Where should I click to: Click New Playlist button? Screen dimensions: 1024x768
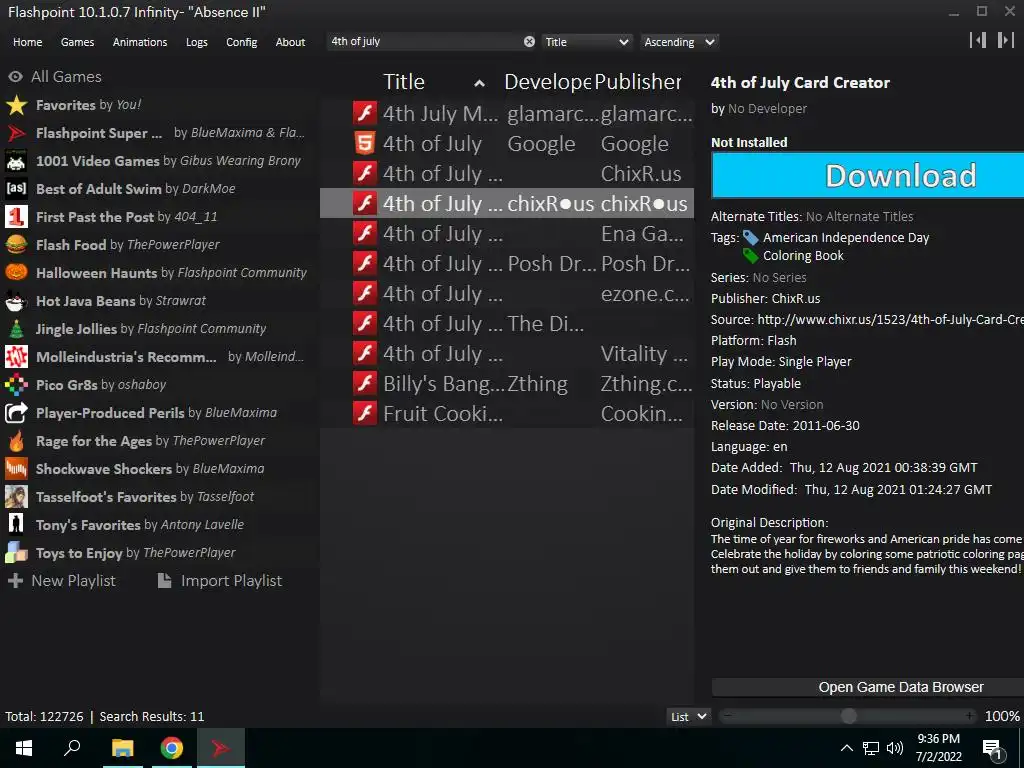click(61, 581)
